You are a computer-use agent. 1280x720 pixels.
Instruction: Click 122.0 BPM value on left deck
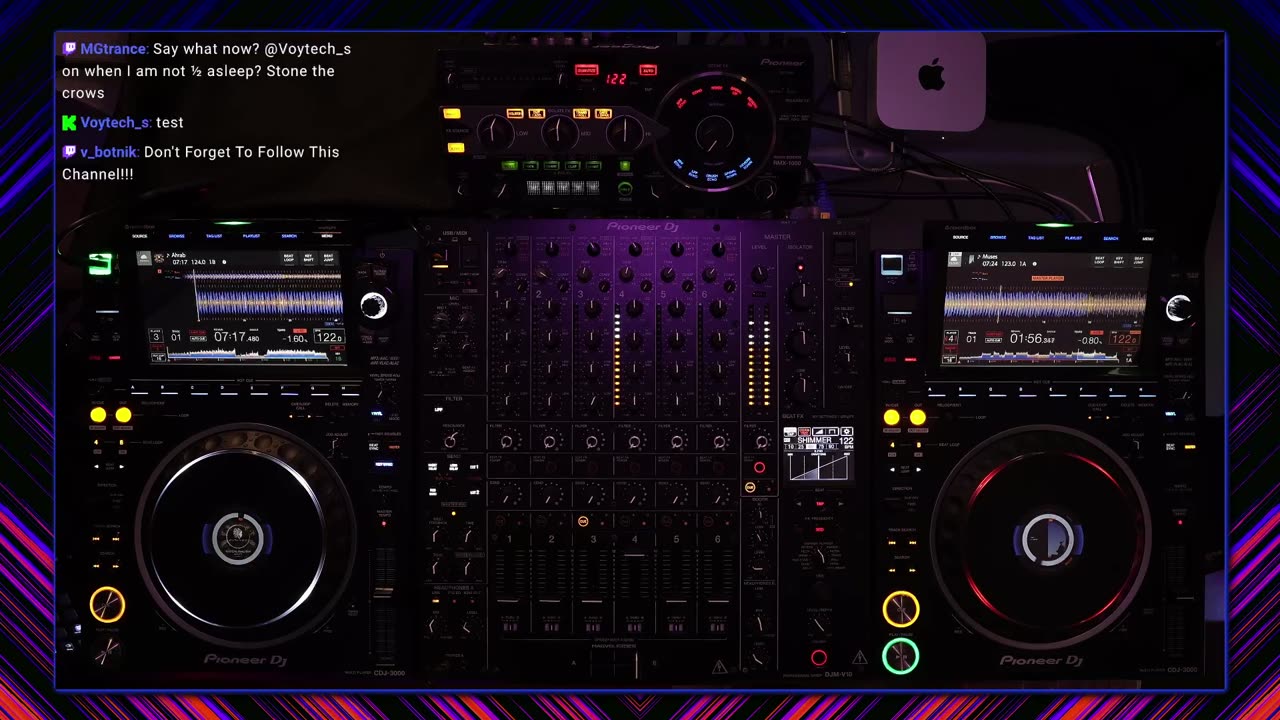click(x=328, y=337)
